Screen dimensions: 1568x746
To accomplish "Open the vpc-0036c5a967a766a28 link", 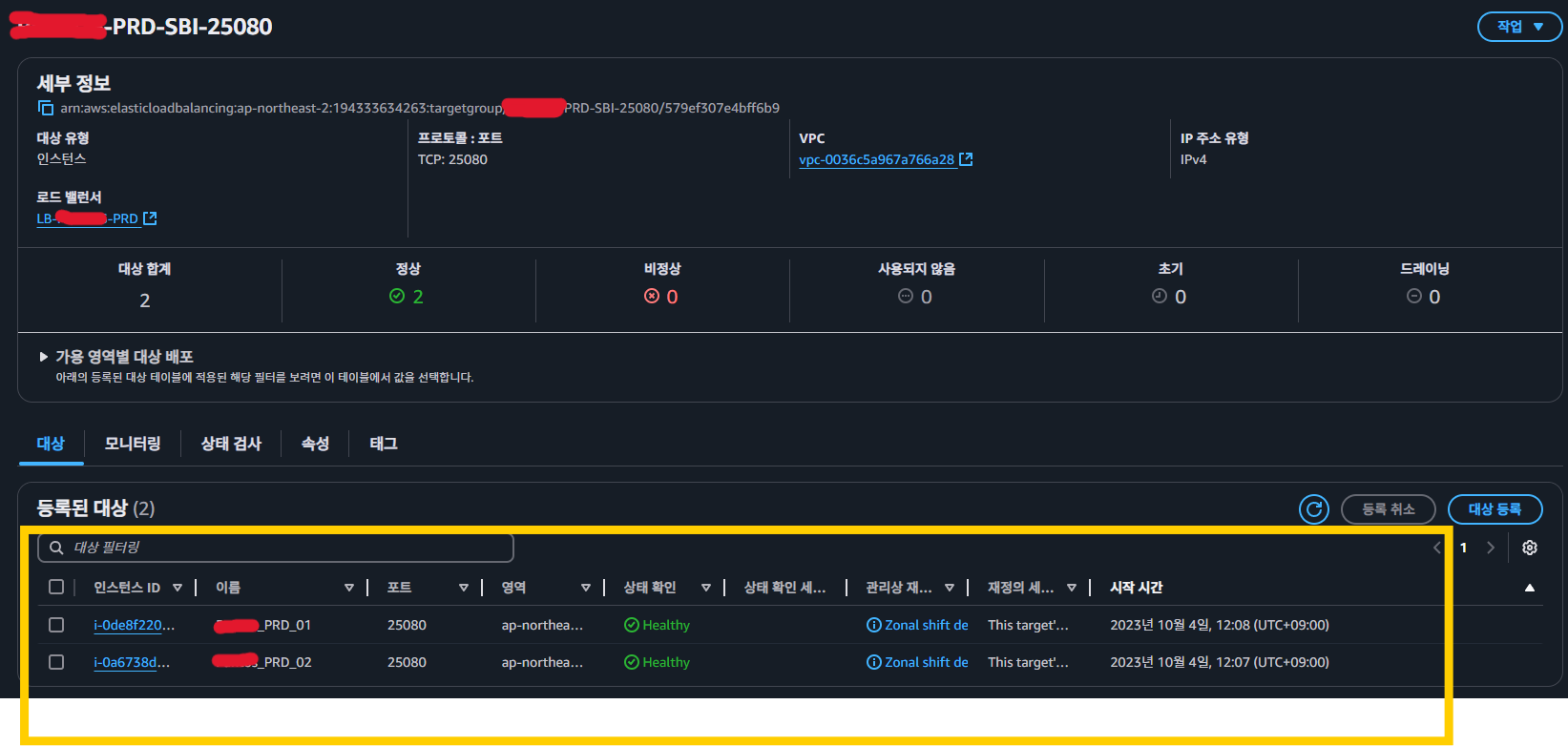I will [x=876, y=159].
